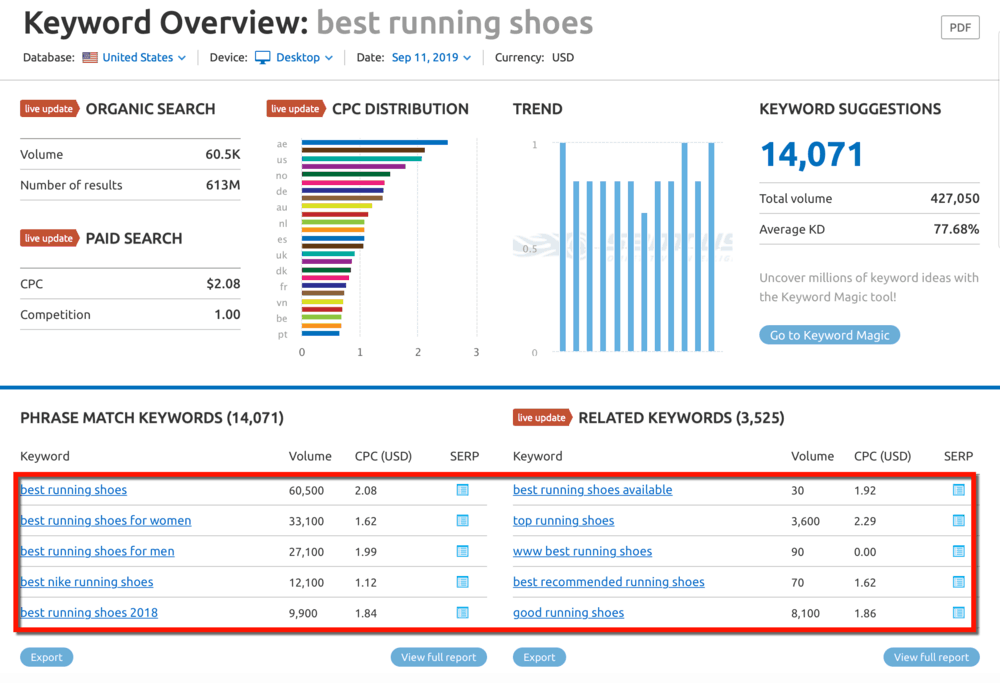View SERP for "best running shoes for women"
The width and height of the screenshot is (1000, 683).
pos(462,520)
